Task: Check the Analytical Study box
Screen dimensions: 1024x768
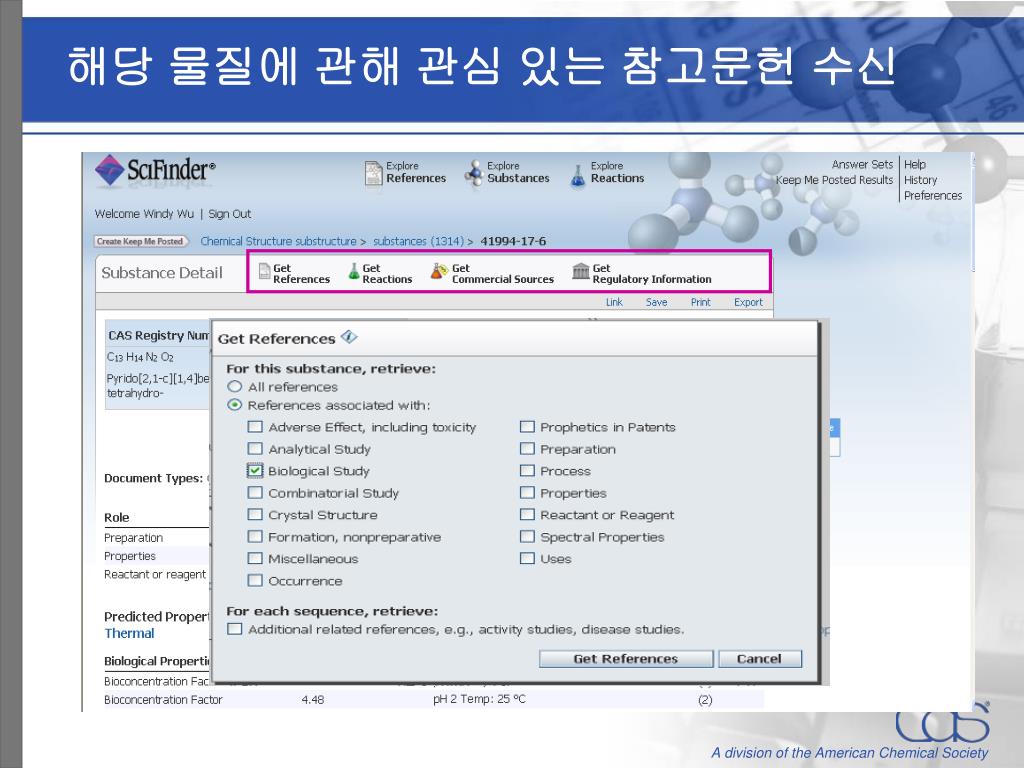Action: click(x=255, y=449)
